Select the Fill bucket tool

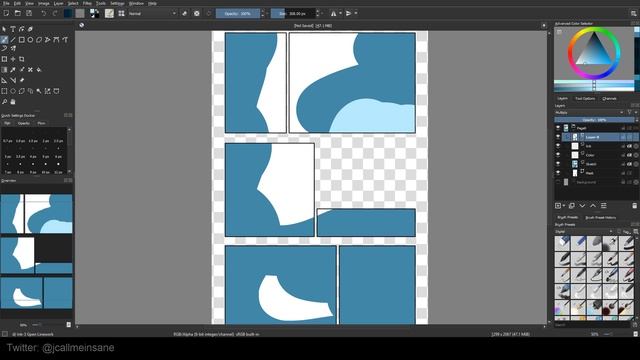point(39,70)
